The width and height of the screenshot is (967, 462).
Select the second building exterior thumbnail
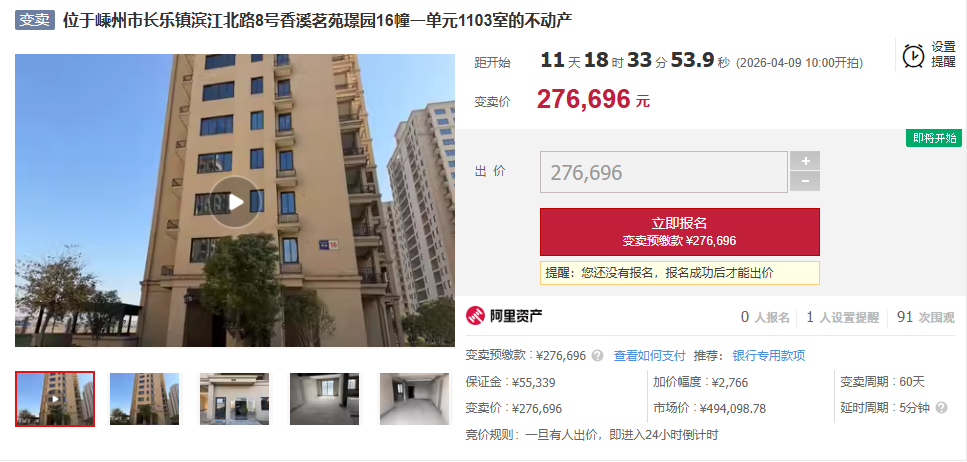pos(144,399)
